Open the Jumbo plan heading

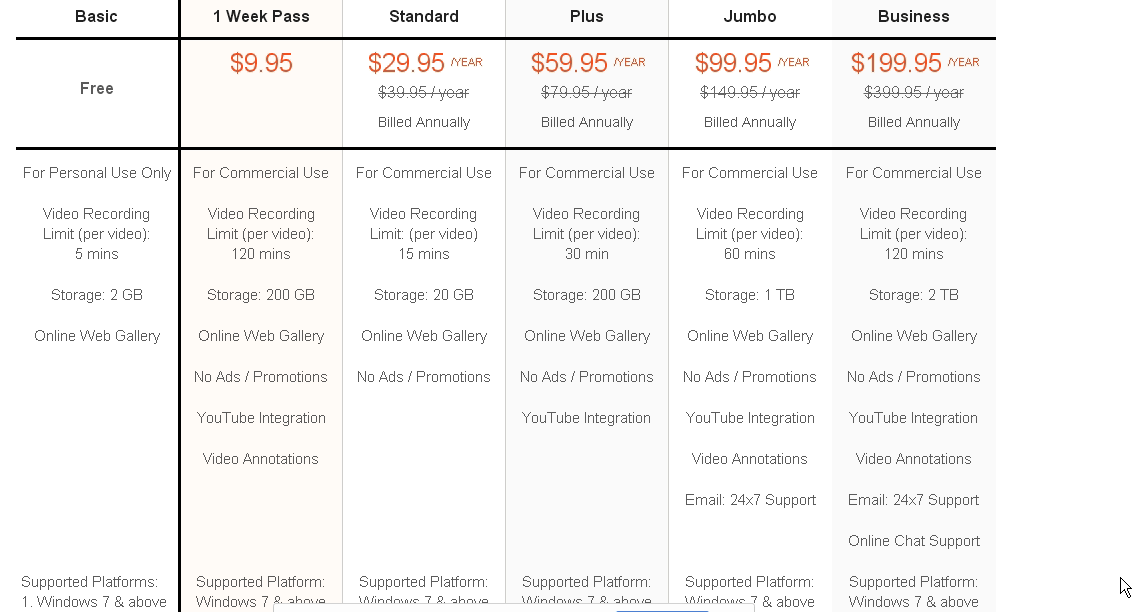tap(750, 17)
